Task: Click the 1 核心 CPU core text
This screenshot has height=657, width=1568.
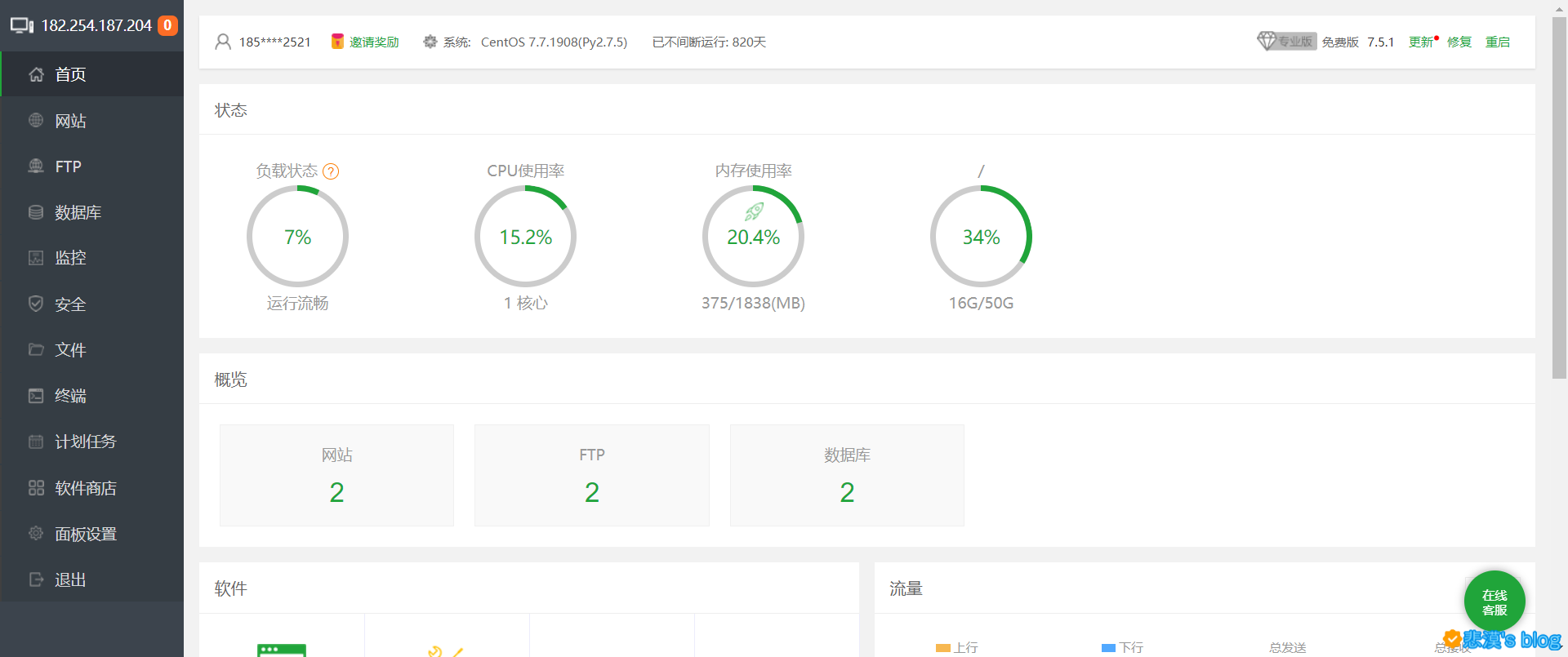Action: (525, 303)
